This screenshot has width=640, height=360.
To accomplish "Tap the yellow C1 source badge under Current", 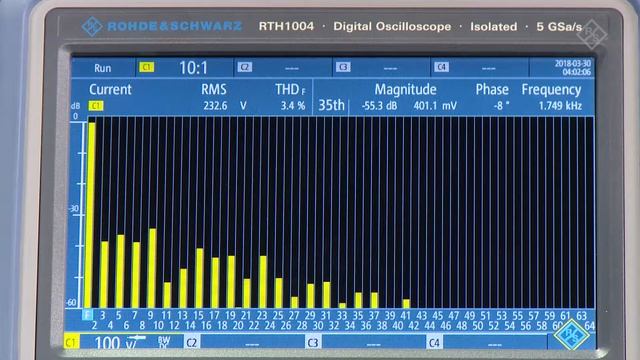I will [96, 106].
